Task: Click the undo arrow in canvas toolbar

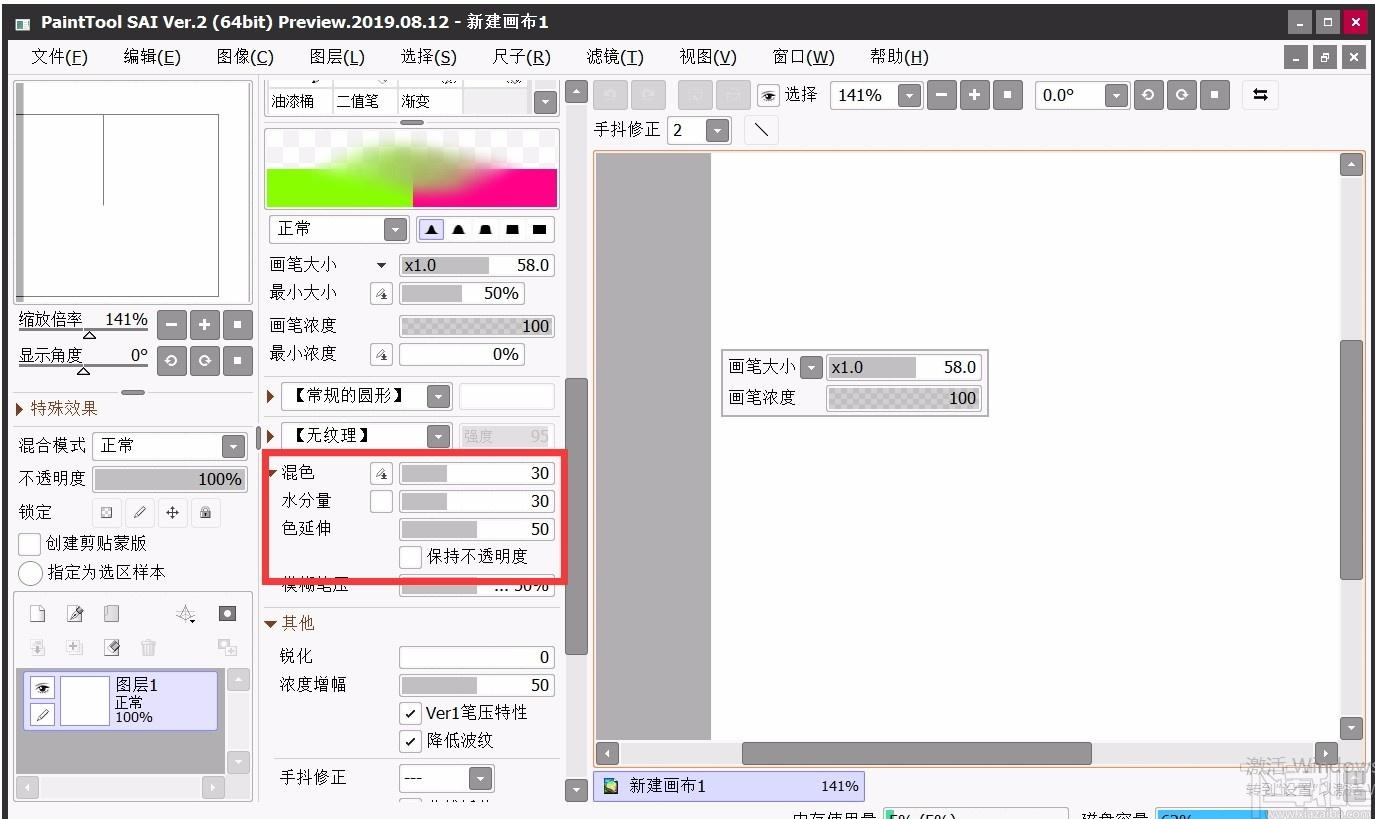Action: [x=609, y=95]
